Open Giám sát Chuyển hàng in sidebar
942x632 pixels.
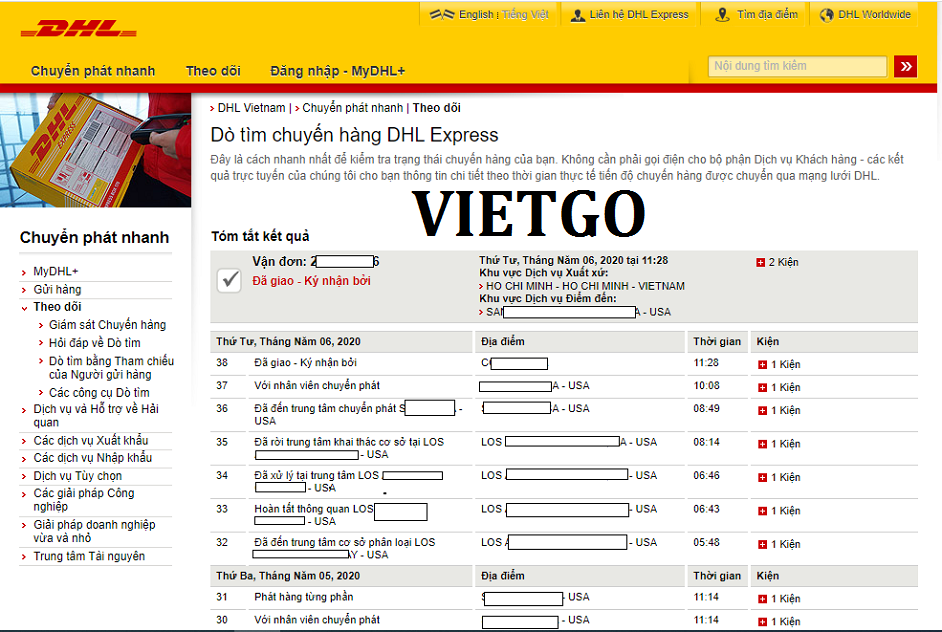tap(107, 325)
